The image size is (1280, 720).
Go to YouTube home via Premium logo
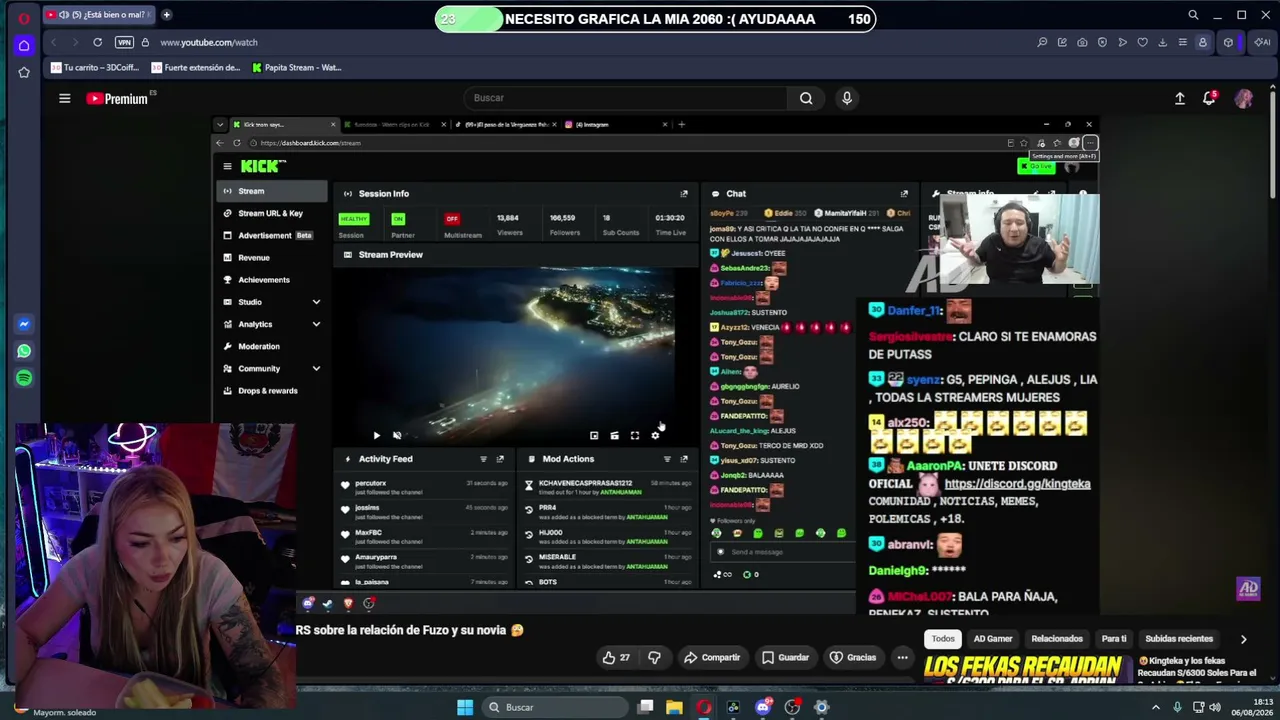(x=117, y=98)
